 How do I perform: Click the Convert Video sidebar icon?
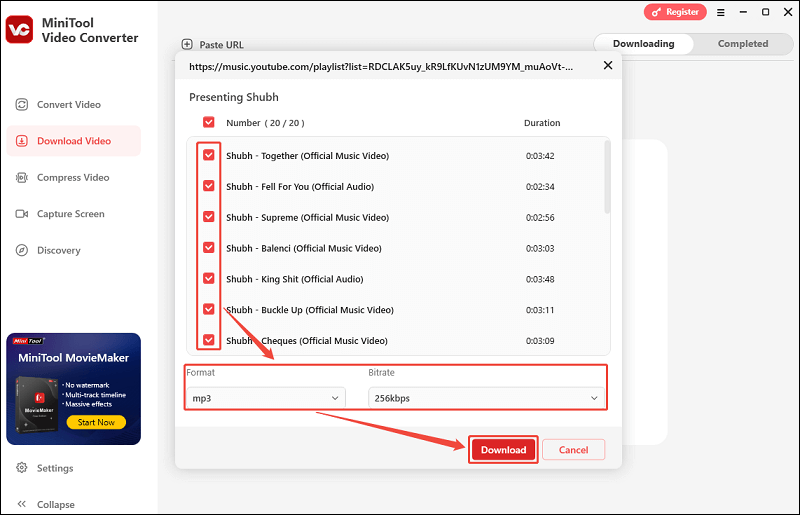(x=21, y=105)
